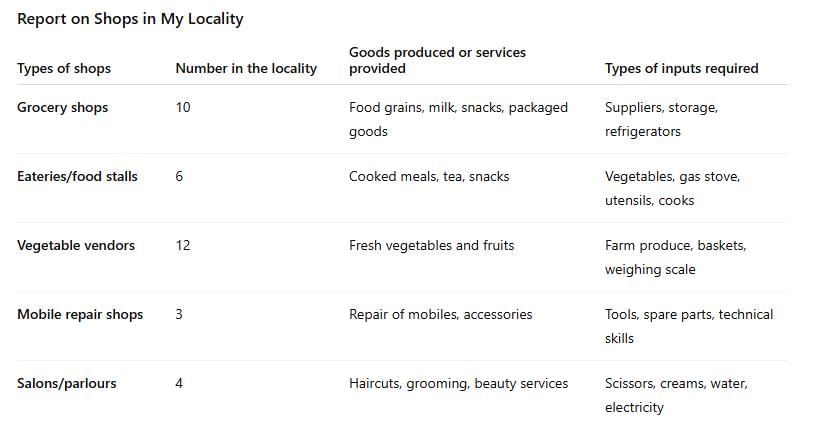Click the 'Report on Shops in My Locality' title
This screenshot has width=817, height=439.
[x=130, y=19]
